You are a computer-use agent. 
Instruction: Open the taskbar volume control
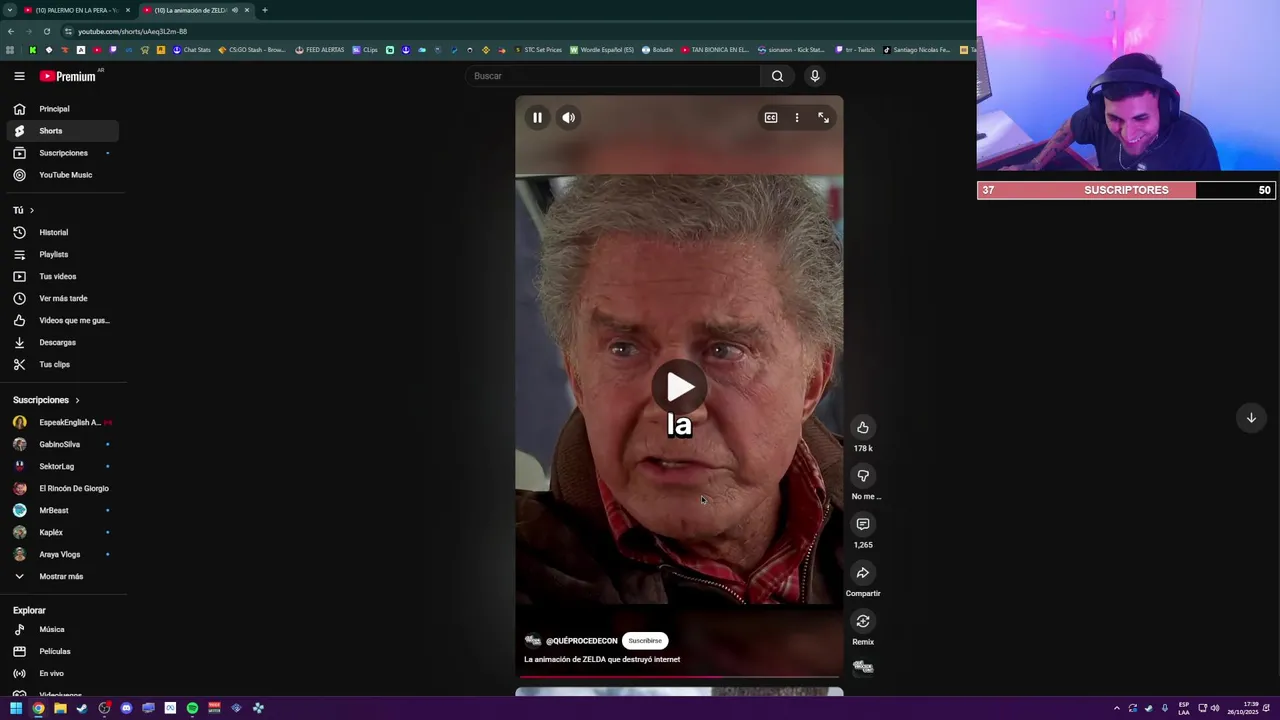(1215, 708)
